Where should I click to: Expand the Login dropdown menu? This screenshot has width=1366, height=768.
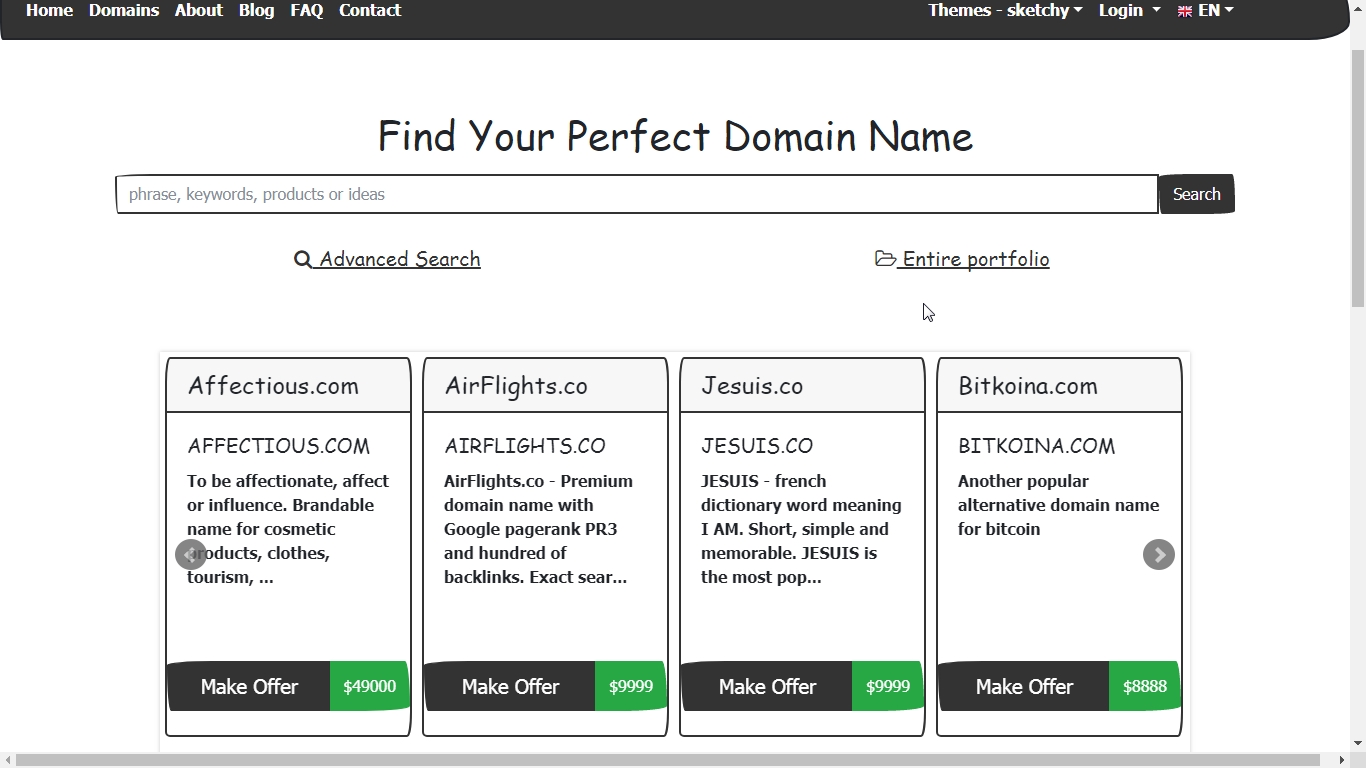(1129, 10)
